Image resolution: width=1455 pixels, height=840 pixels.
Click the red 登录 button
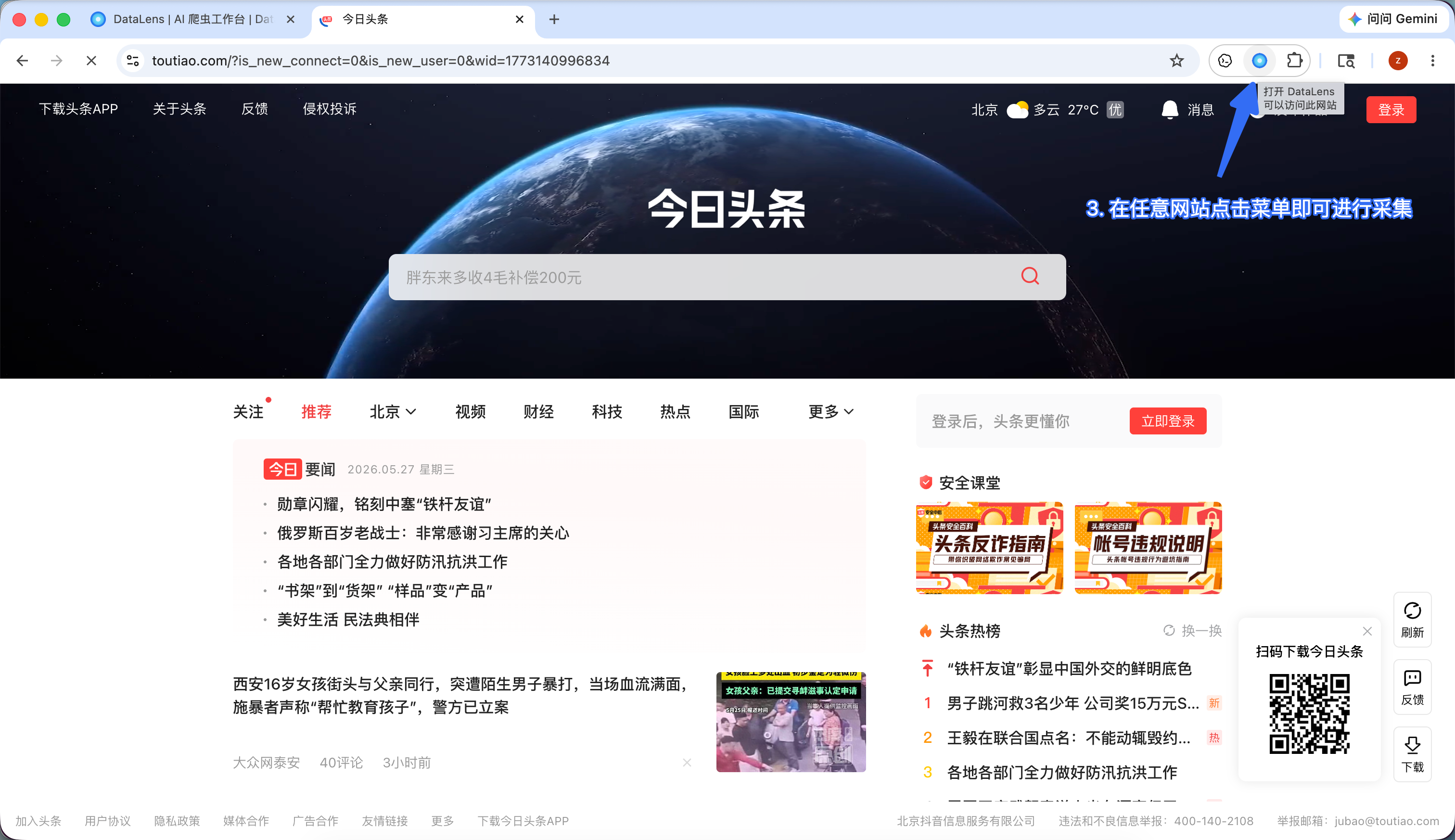pyautogui.click(x=1391, y=110)
